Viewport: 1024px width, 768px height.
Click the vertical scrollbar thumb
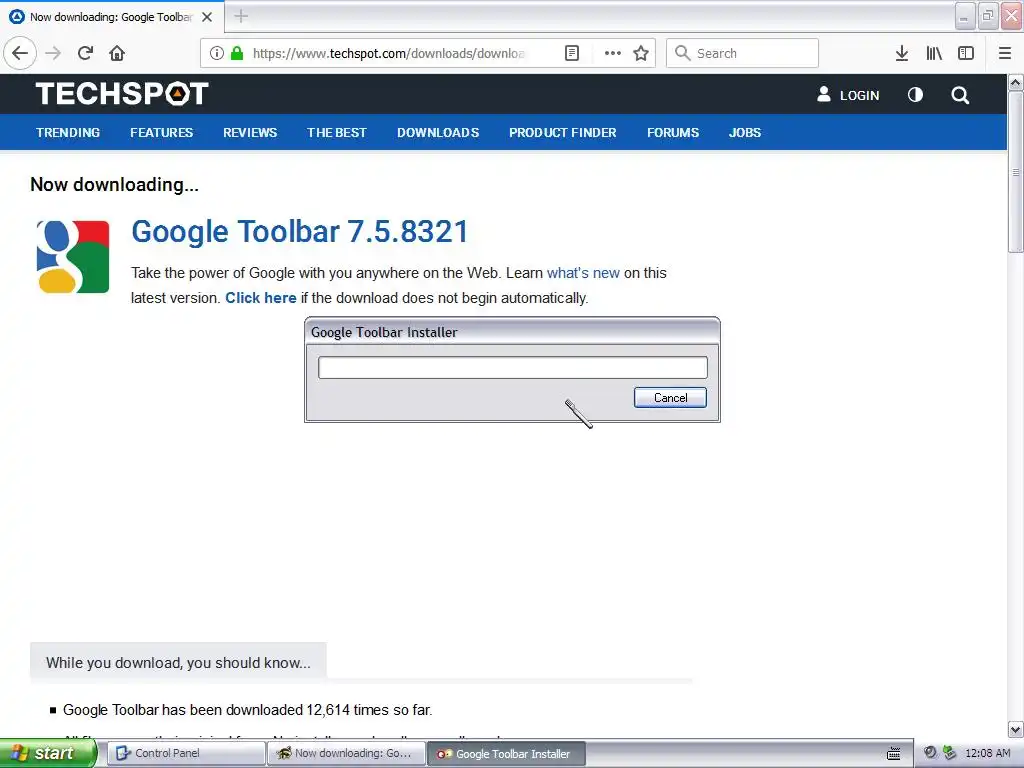[x=1016, y=172]
